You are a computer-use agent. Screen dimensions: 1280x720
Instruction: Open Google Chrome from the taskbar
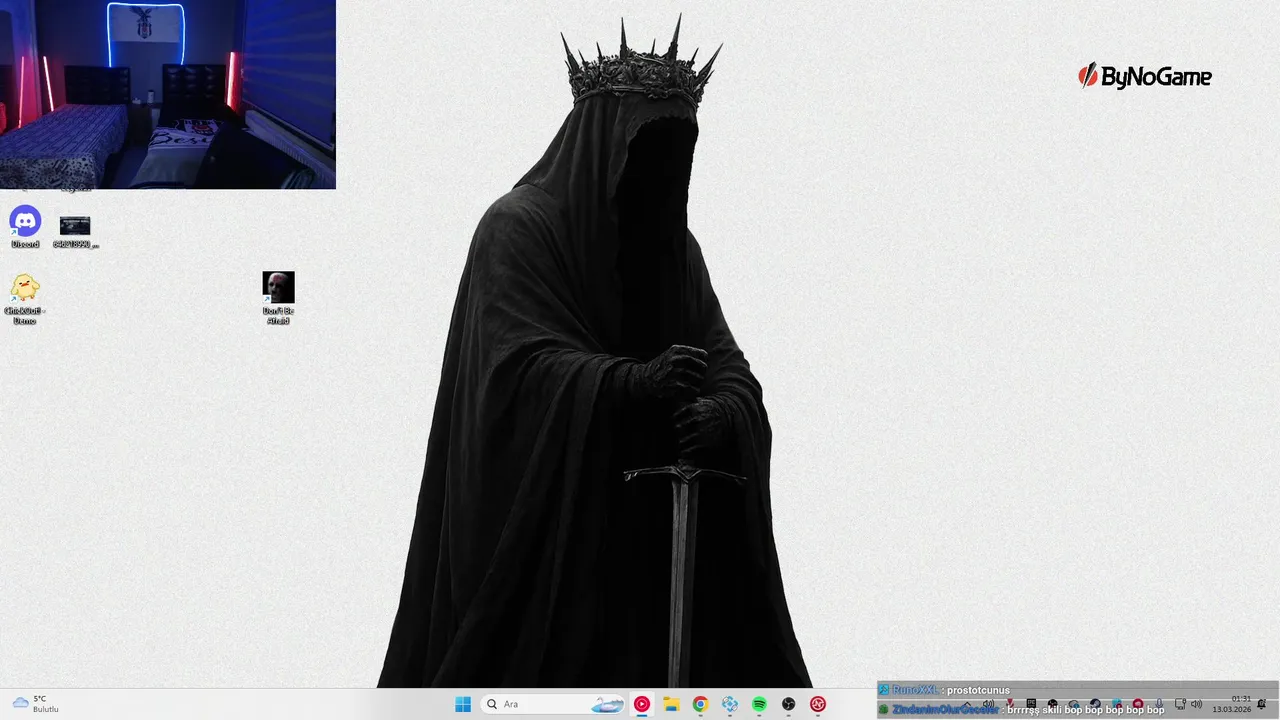[700, 704]
